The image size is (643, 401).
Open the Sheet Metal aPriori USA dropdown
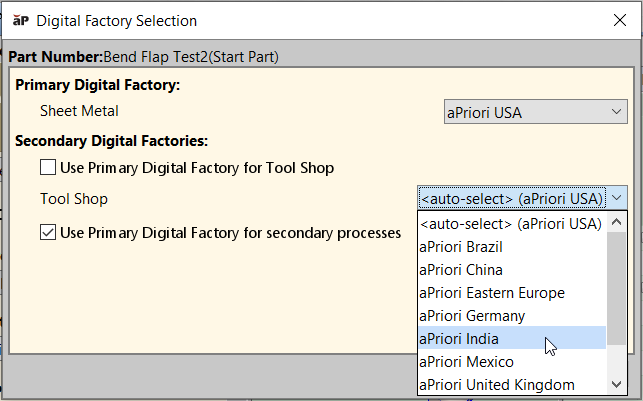(535, 112)
